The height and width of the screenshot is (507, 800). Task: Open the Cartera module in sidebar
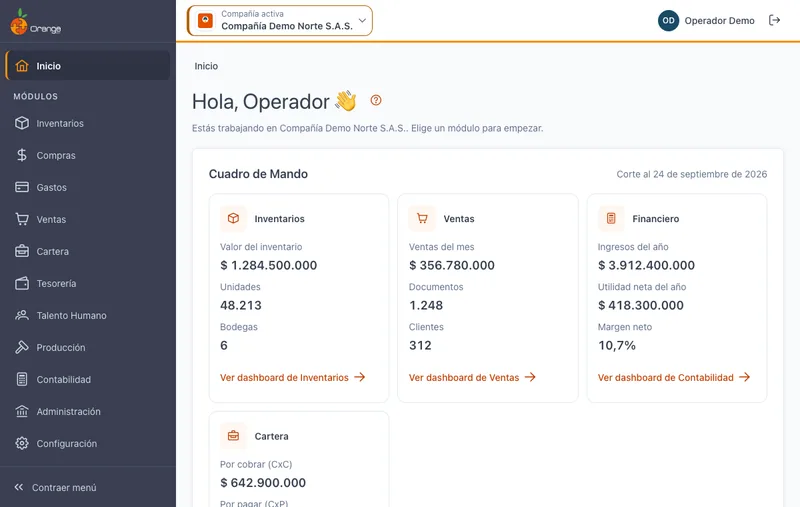pos(88,251)
